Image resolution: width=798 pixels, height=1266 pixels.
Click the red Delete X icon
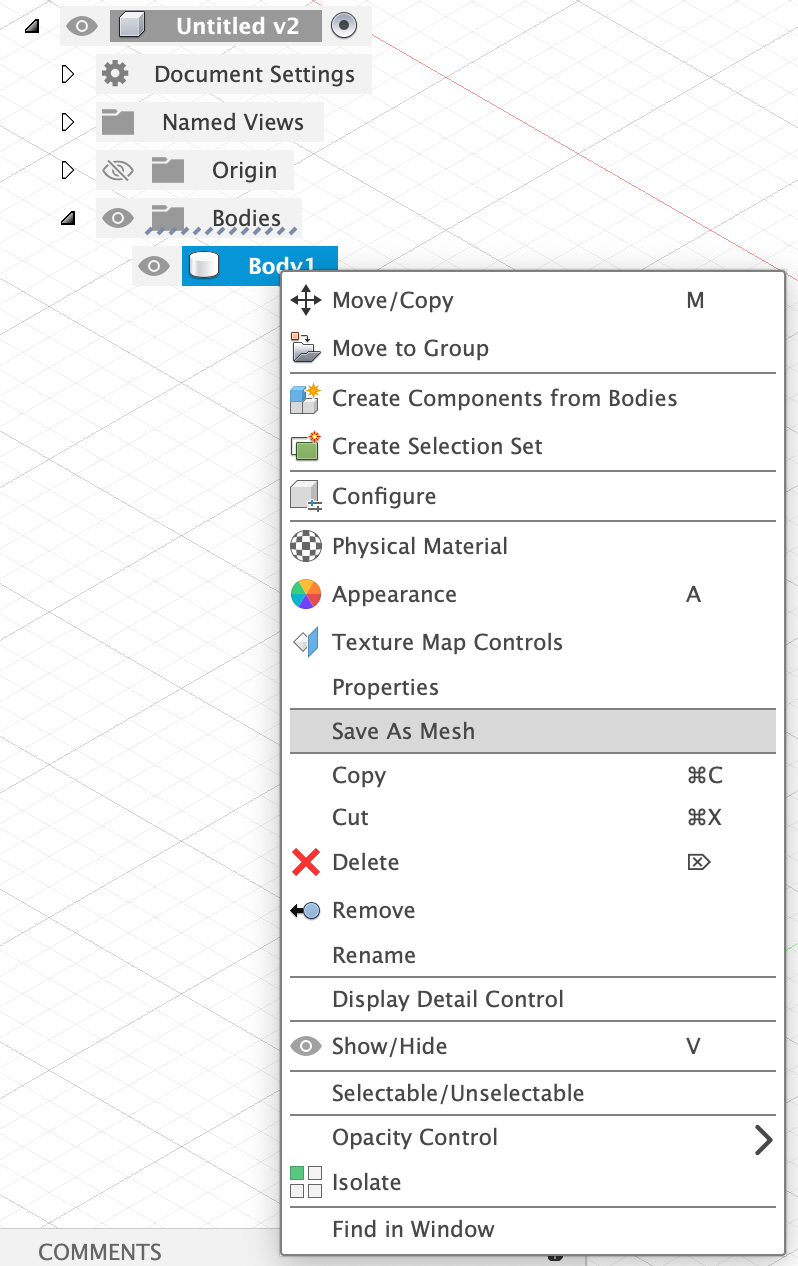click(306, 862)
